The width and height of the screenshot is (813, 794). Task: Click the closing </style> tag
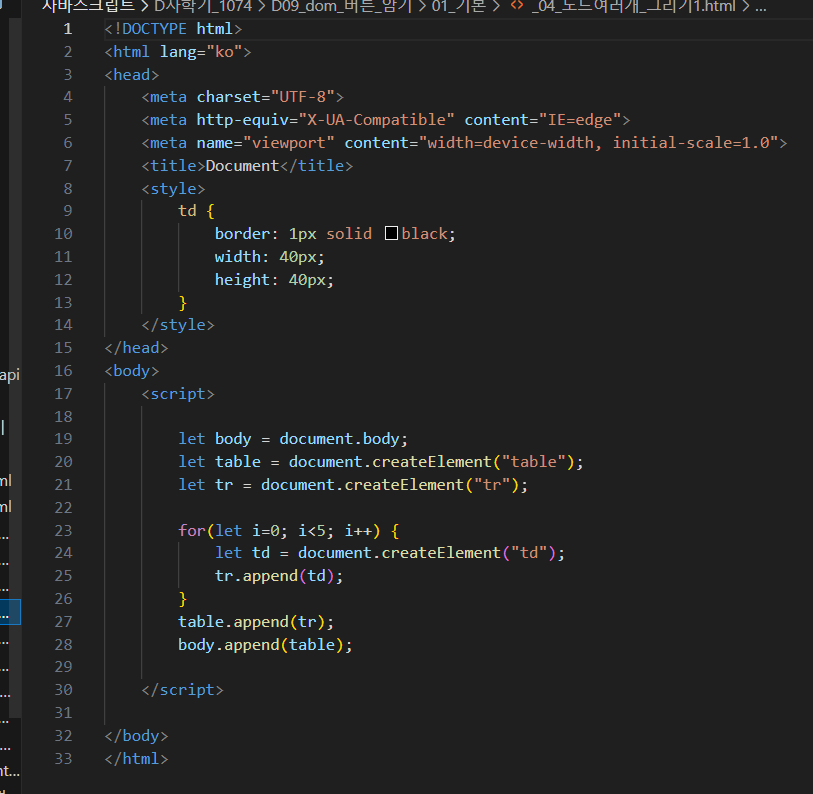[x=178, y=325]
